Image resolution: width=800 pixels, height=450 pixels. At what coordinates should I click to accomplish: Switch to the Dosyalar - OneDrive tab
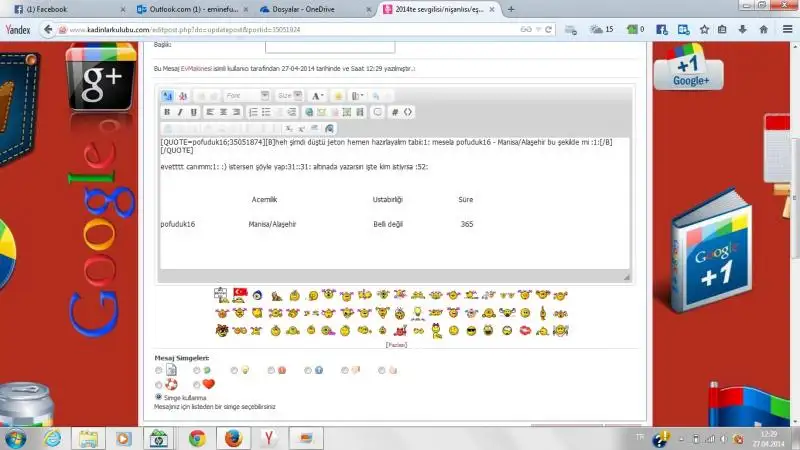[x=310, y=9]
